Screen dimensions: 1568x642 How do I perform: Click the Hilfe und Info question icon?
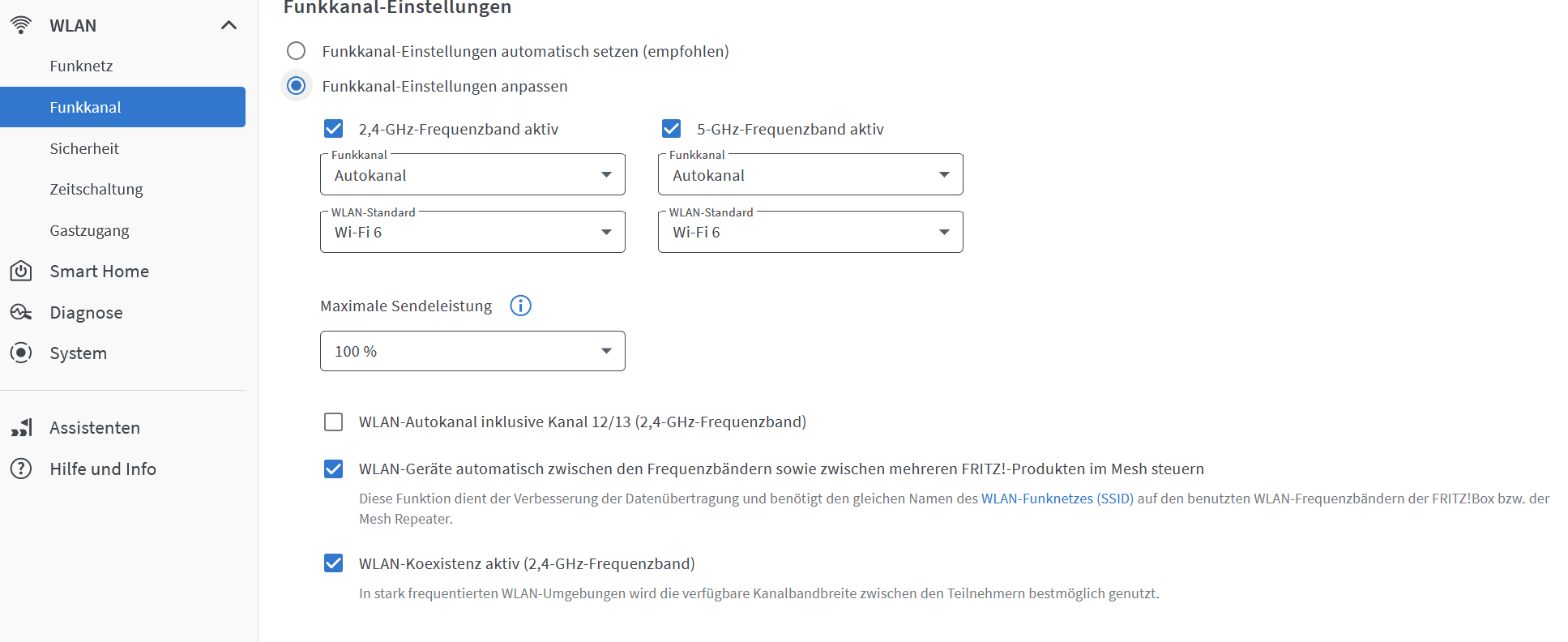(21, 469)
